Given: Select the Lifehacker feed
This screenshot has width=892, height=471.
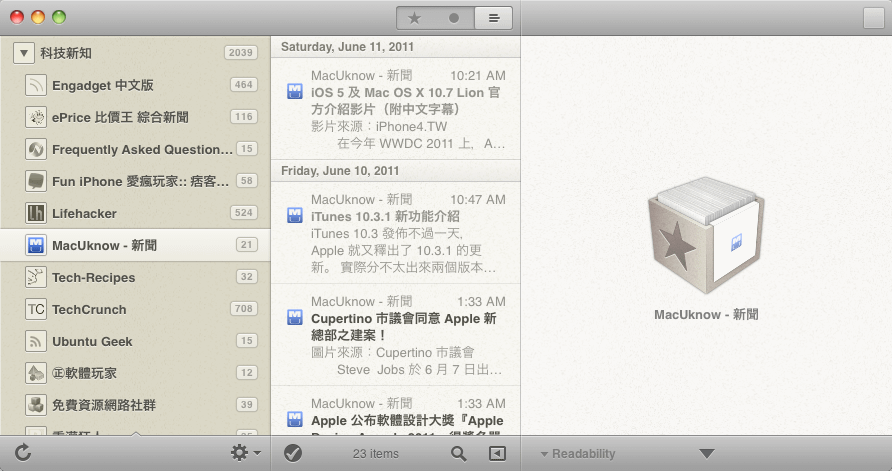Looking at the screenshot, I should pos(135,213).
